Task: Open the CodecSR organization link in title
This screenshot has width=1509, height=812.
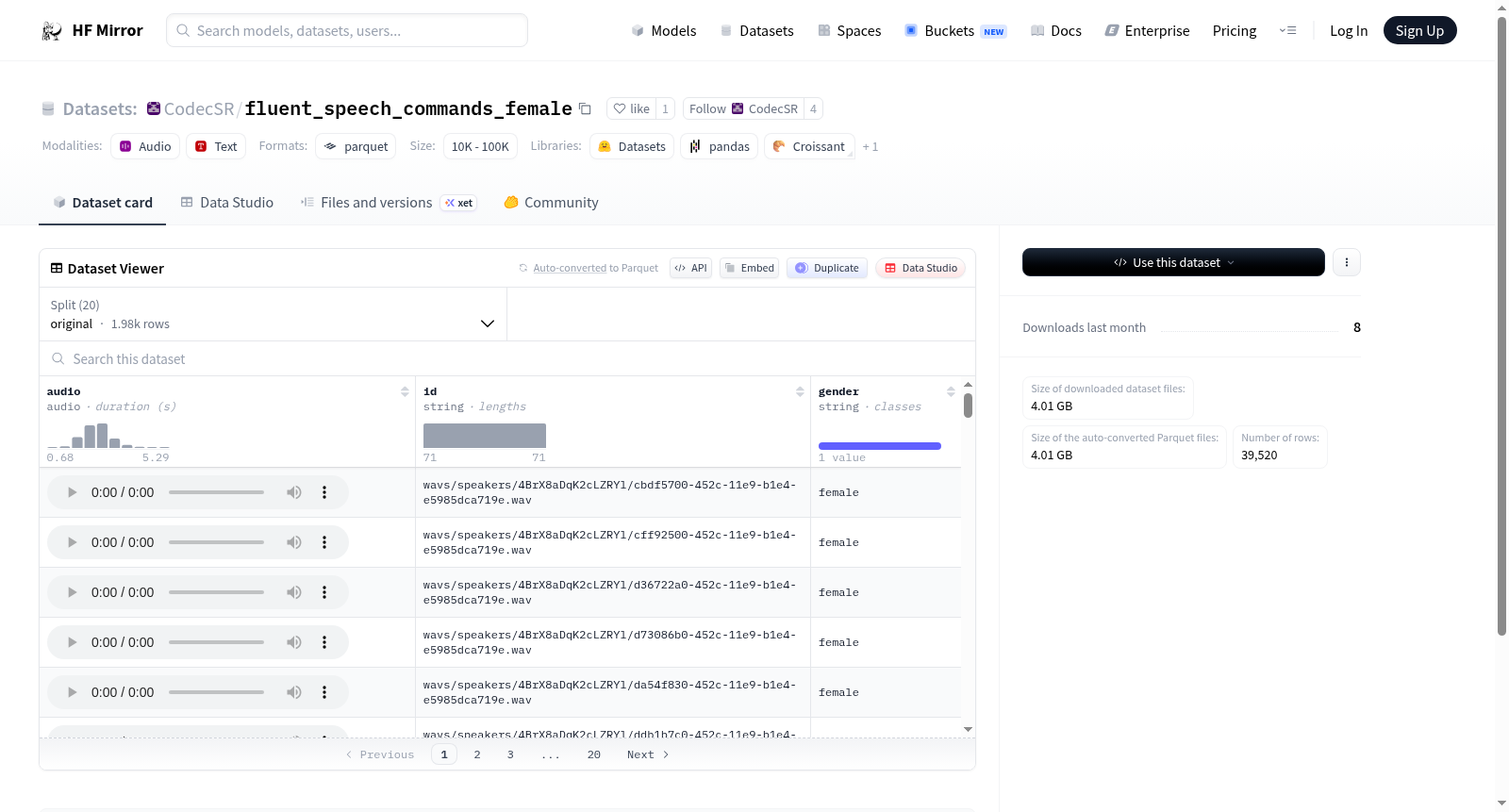Action: pos(199,109)
